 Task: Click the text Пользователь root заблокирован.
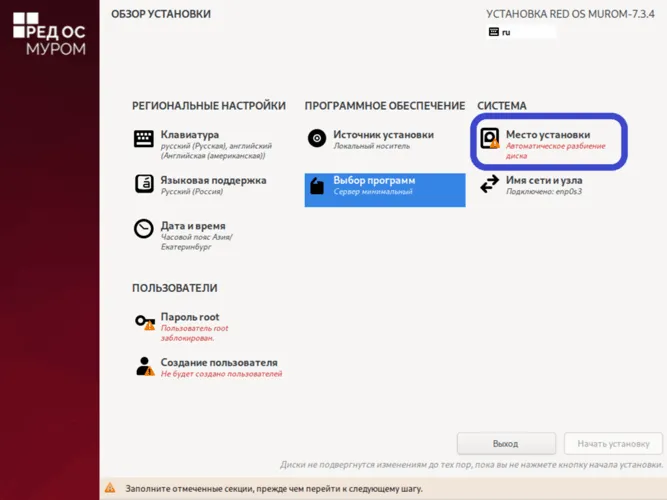tap(194, 333)
